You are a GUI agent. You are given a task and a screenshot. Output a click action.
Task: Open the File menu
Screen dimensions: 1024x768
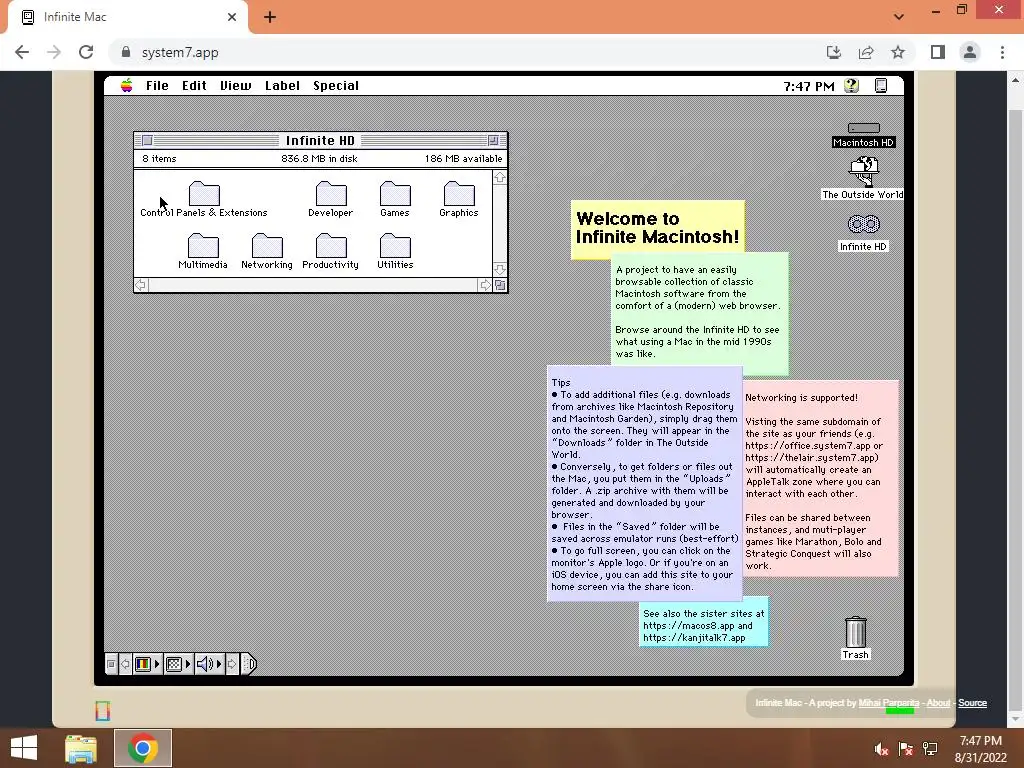[x=157, y=86]
